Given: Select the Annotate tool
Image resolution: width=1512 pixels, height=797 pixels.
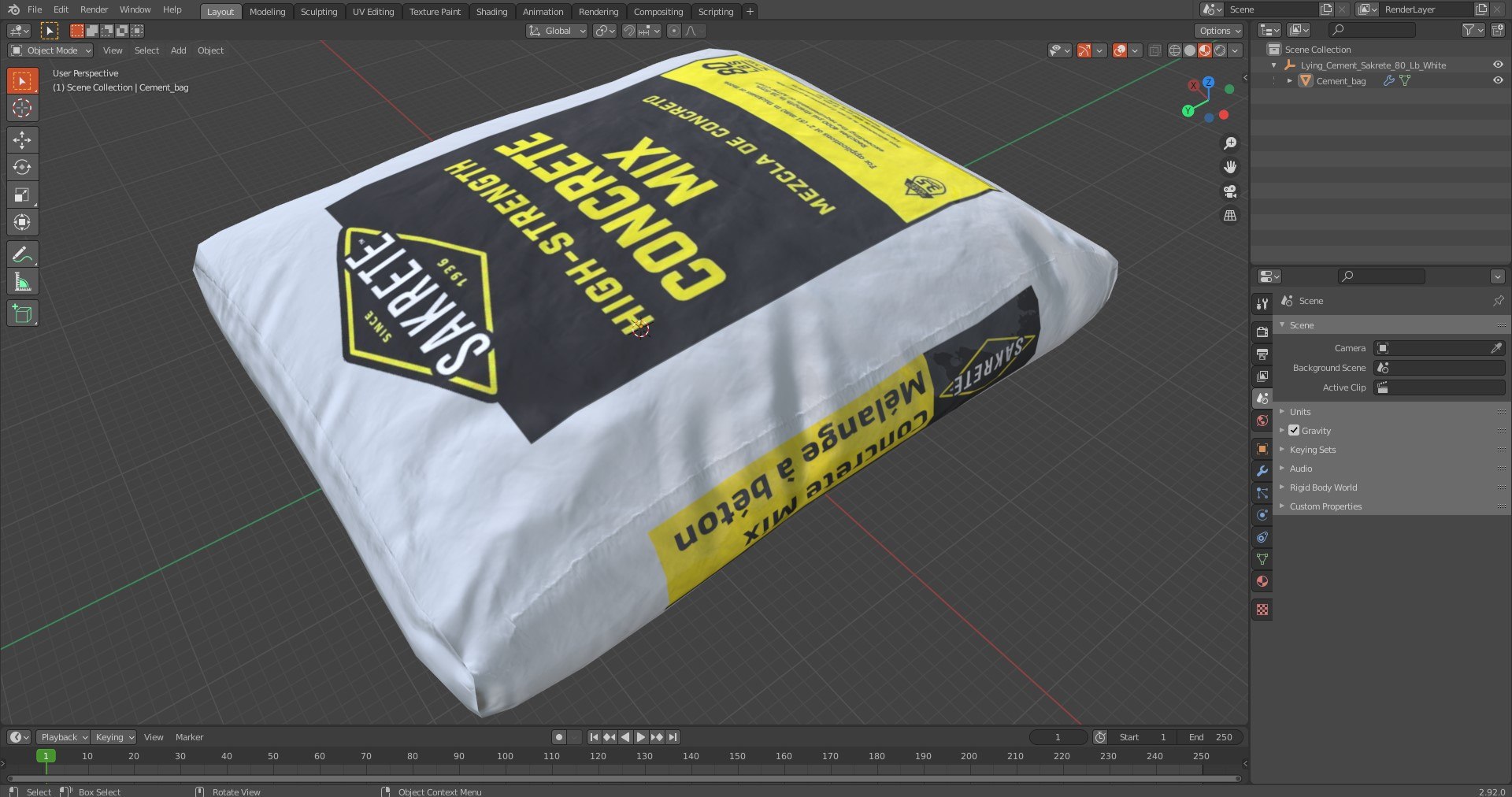Looking at the screenshot, I should click(x=22, y=254).
